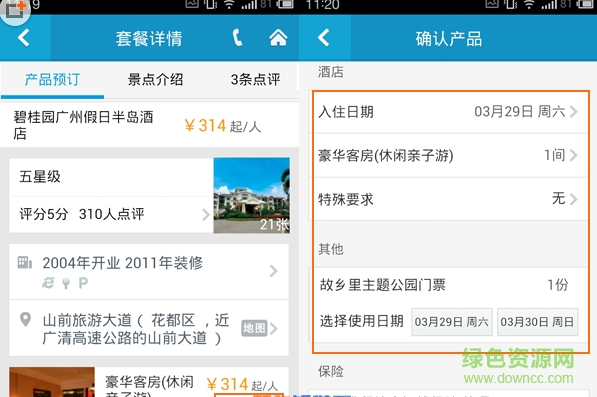Open the 2004年开业 2011年装修 details chevron
This screenshot has height=397, width=597.
pos(273,271)
